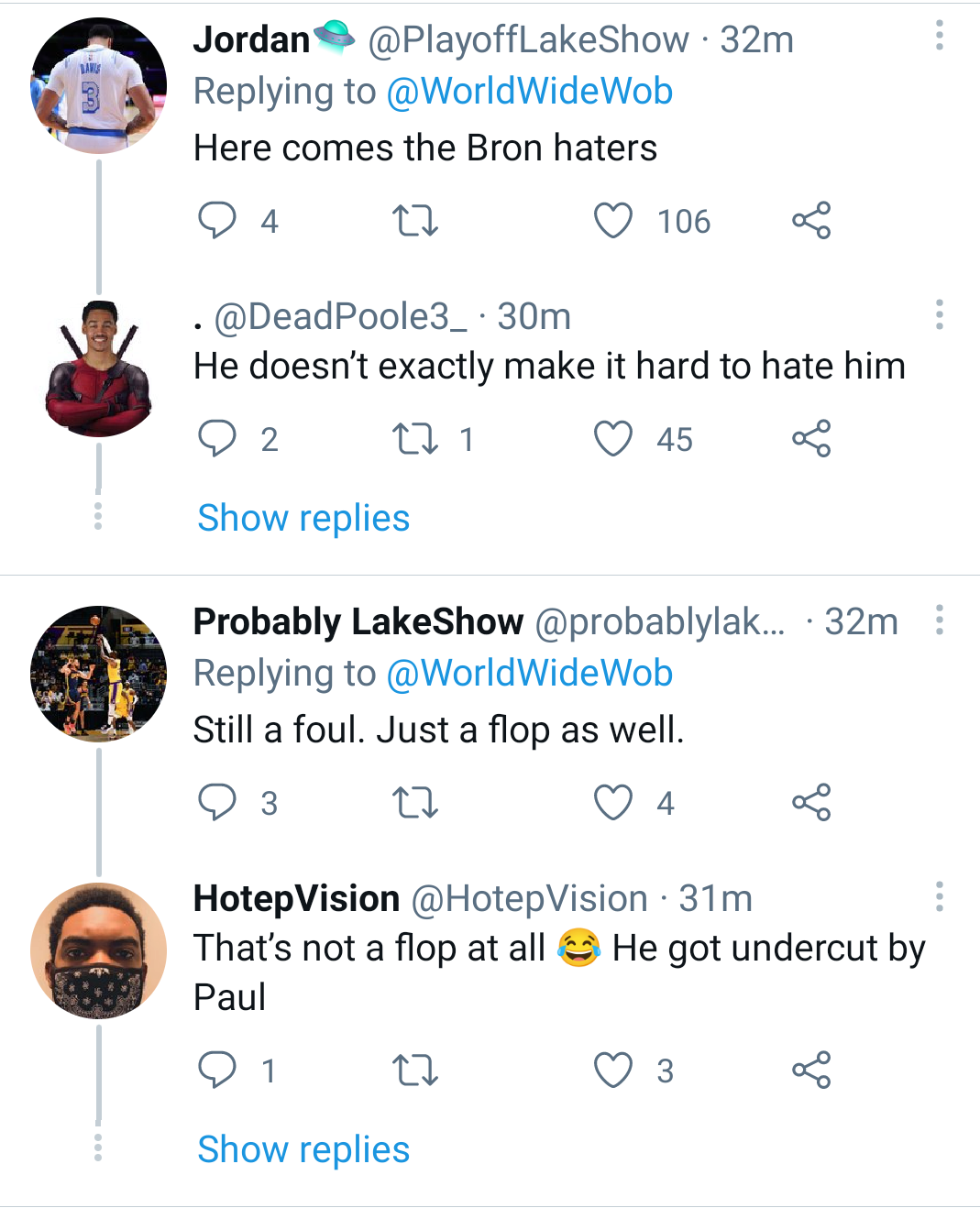Show replies under HotepVision's tweet
This screenshot has height=1219, width=980.
pyautogui.click(x=303, y=1150)
